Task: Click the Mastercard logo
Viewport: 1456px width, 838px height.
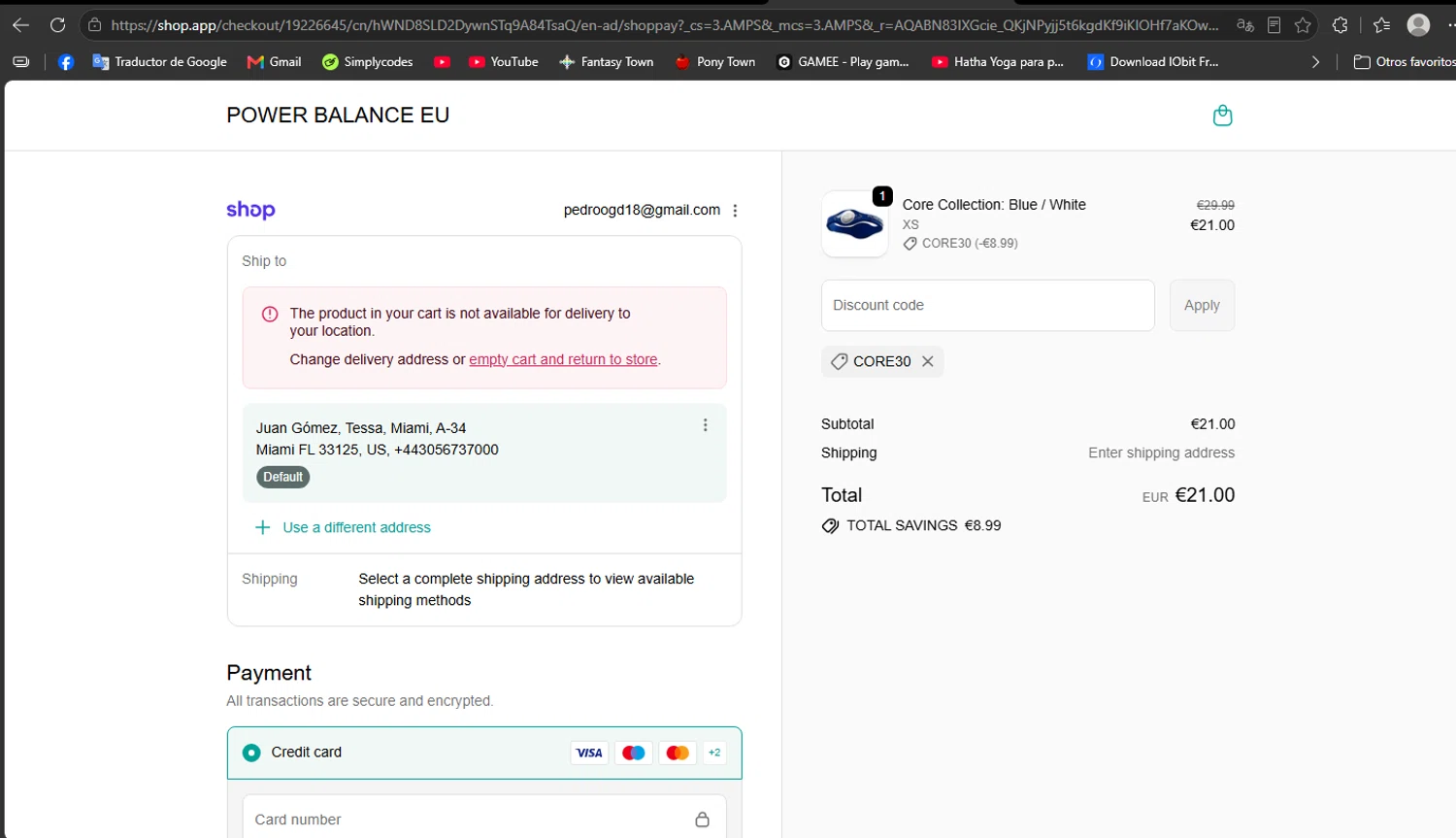Action: pyautogui.click(x=678, y=753)
